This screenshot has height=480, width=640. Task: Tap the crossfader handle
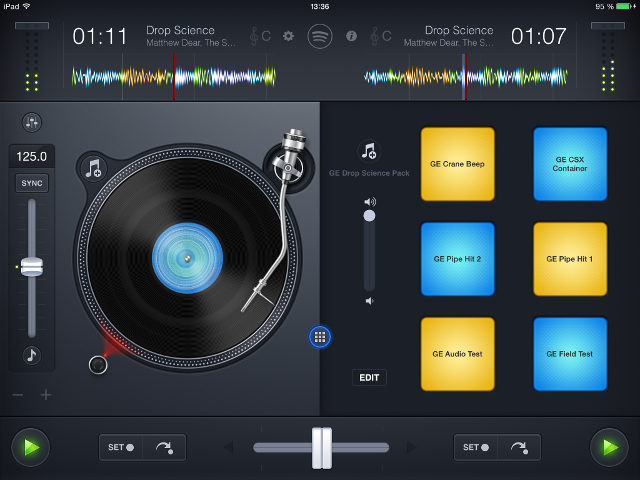point(322,448)
